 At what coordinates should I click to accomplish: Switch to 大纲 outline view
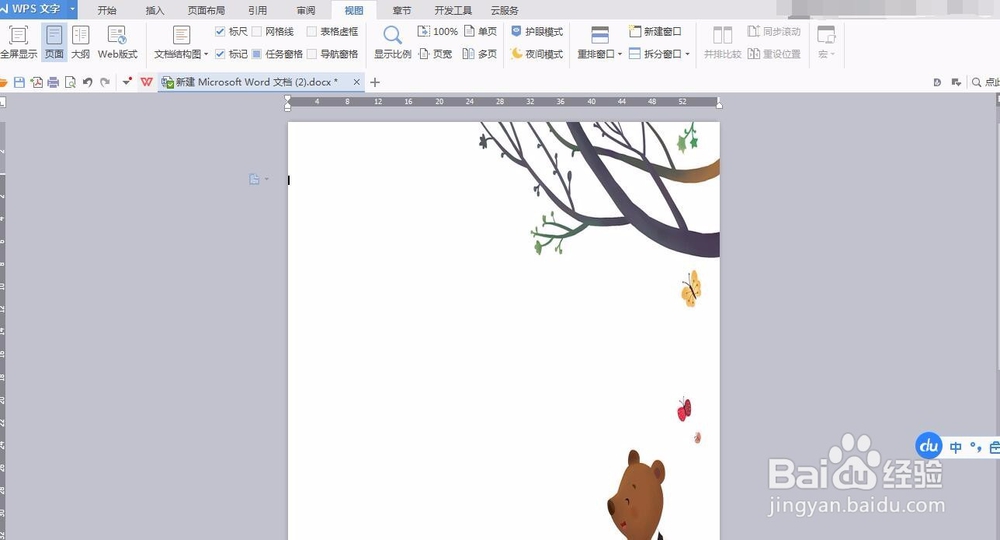pos(80,42)
